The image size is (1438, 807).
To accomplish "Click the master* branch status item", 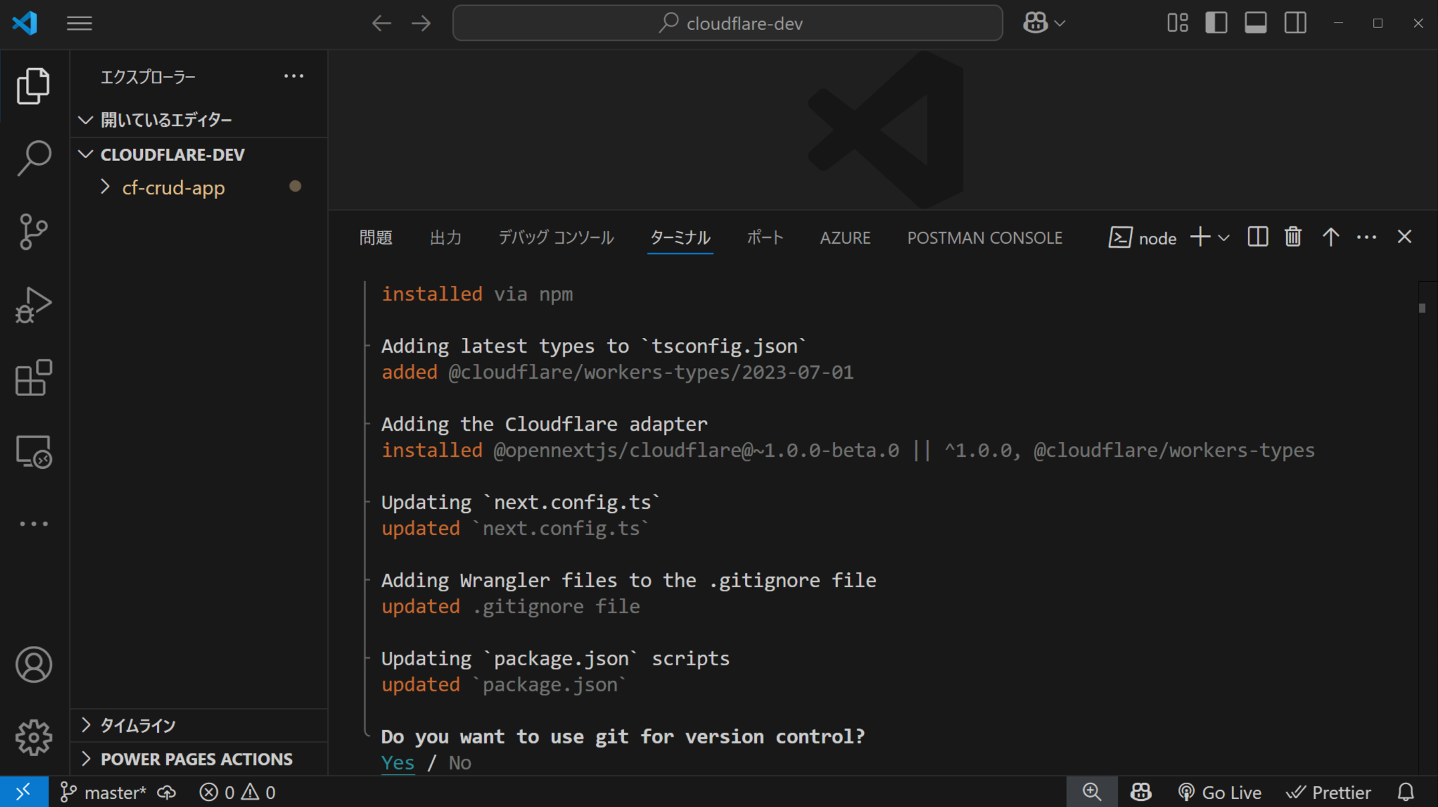I will (x=103, y=793).
